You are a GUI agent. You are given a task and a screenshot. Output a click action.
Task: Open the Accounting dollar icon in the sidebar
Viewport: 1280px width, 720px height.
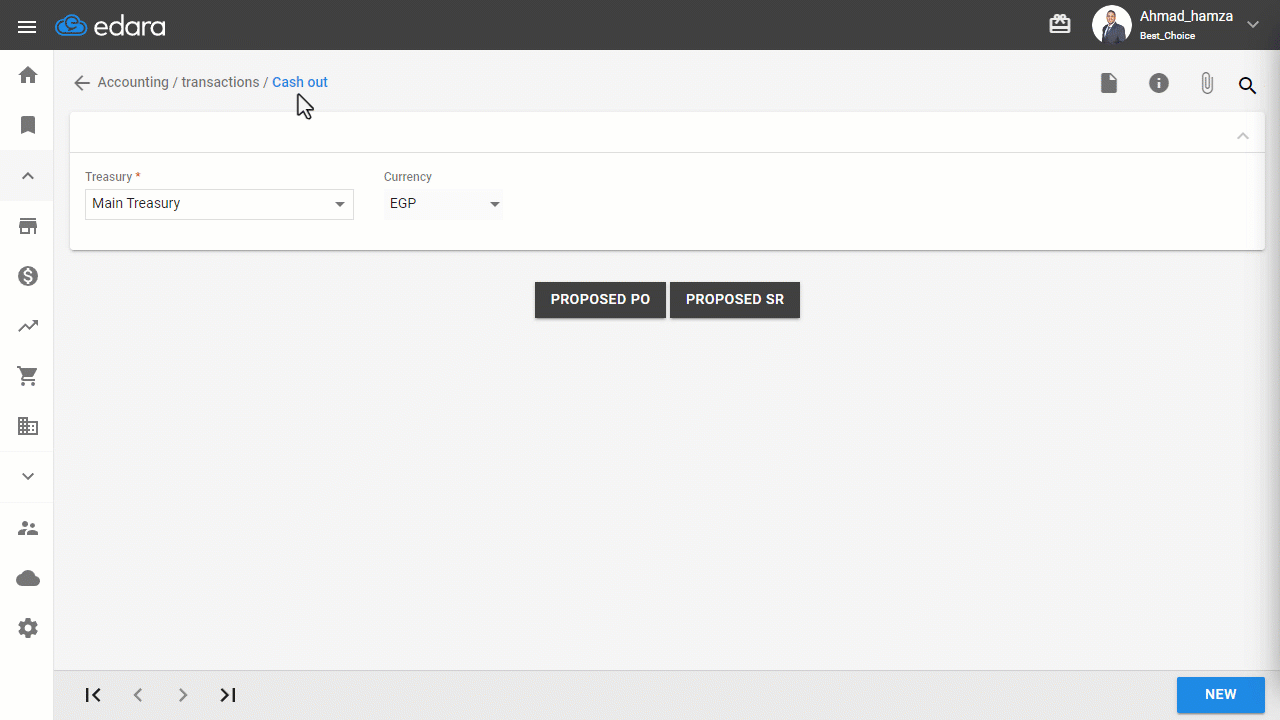coord(28,276)
